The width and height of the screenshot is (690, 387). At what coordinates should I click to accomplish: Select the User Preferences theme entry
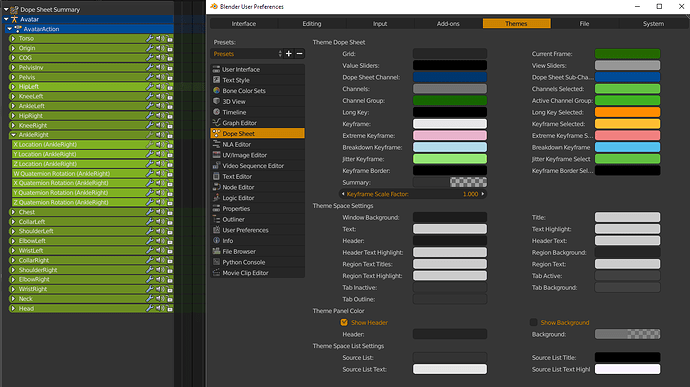258,230
